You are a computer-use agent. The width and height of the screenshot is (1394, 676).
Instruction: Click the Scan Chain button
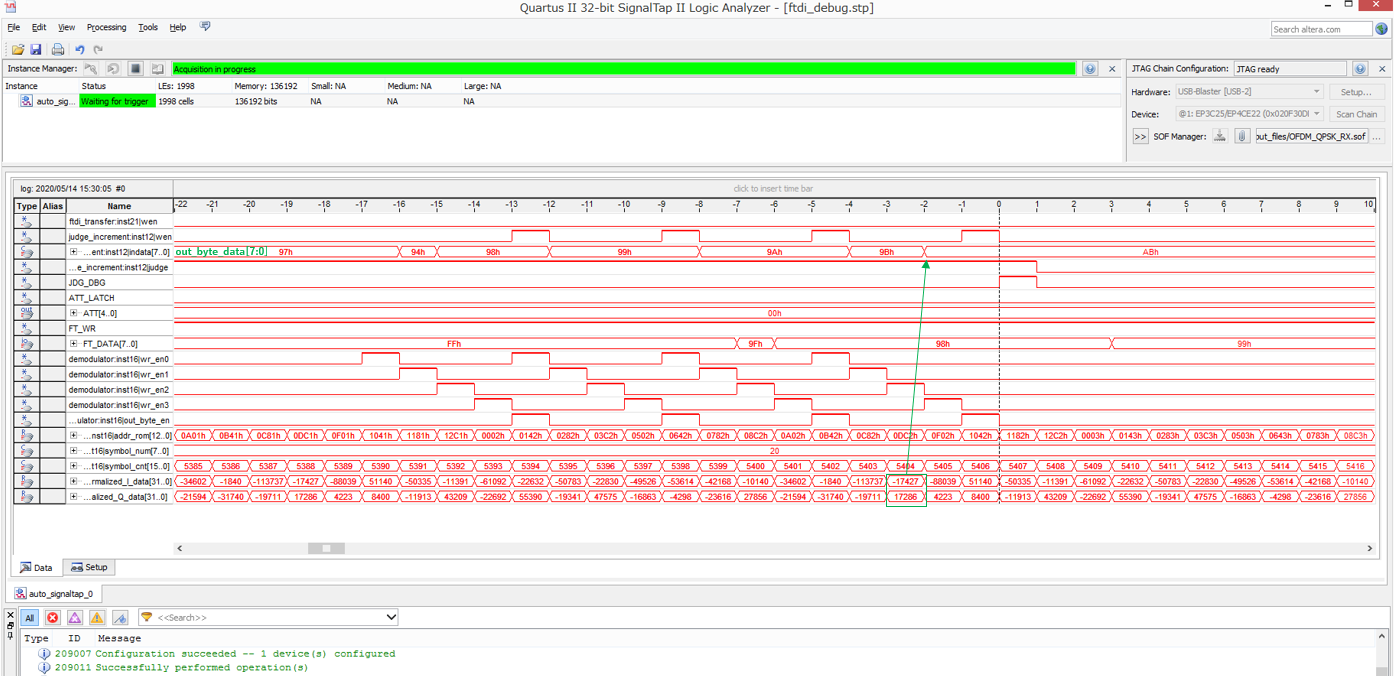[x=1356, y=114]
